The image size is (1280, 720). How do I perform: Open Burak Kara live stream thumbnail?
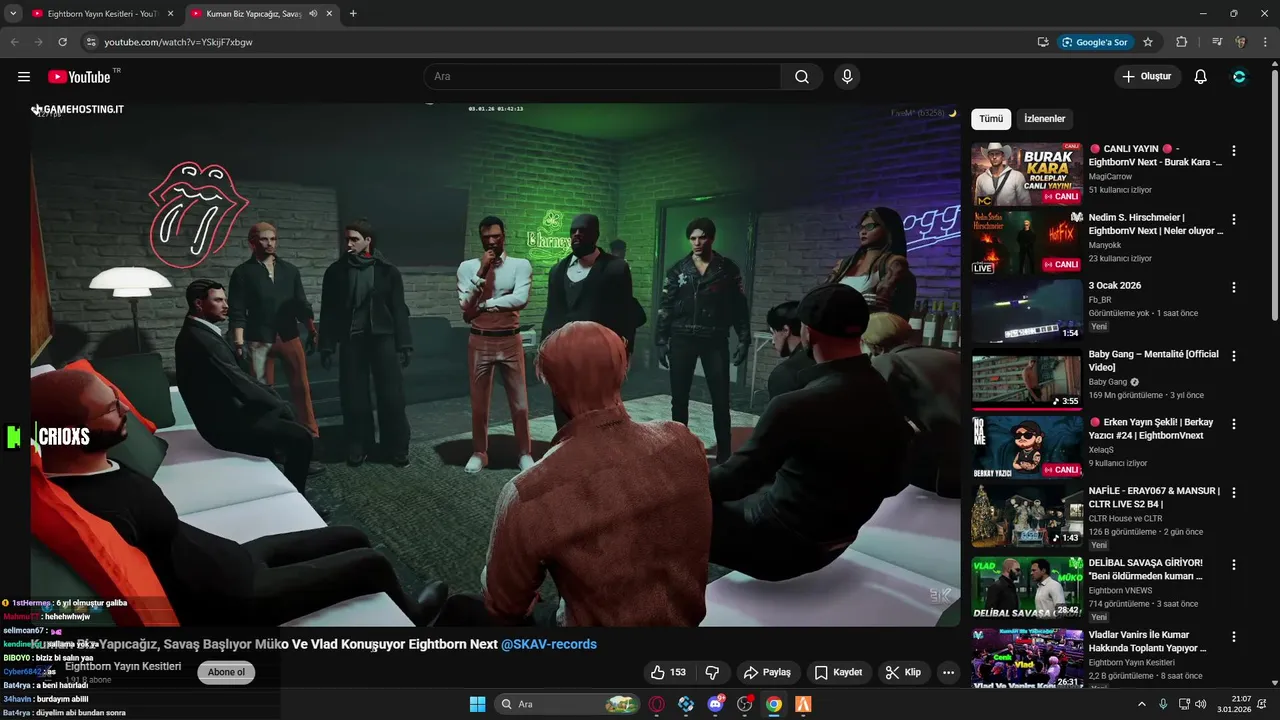point(1027,174)
